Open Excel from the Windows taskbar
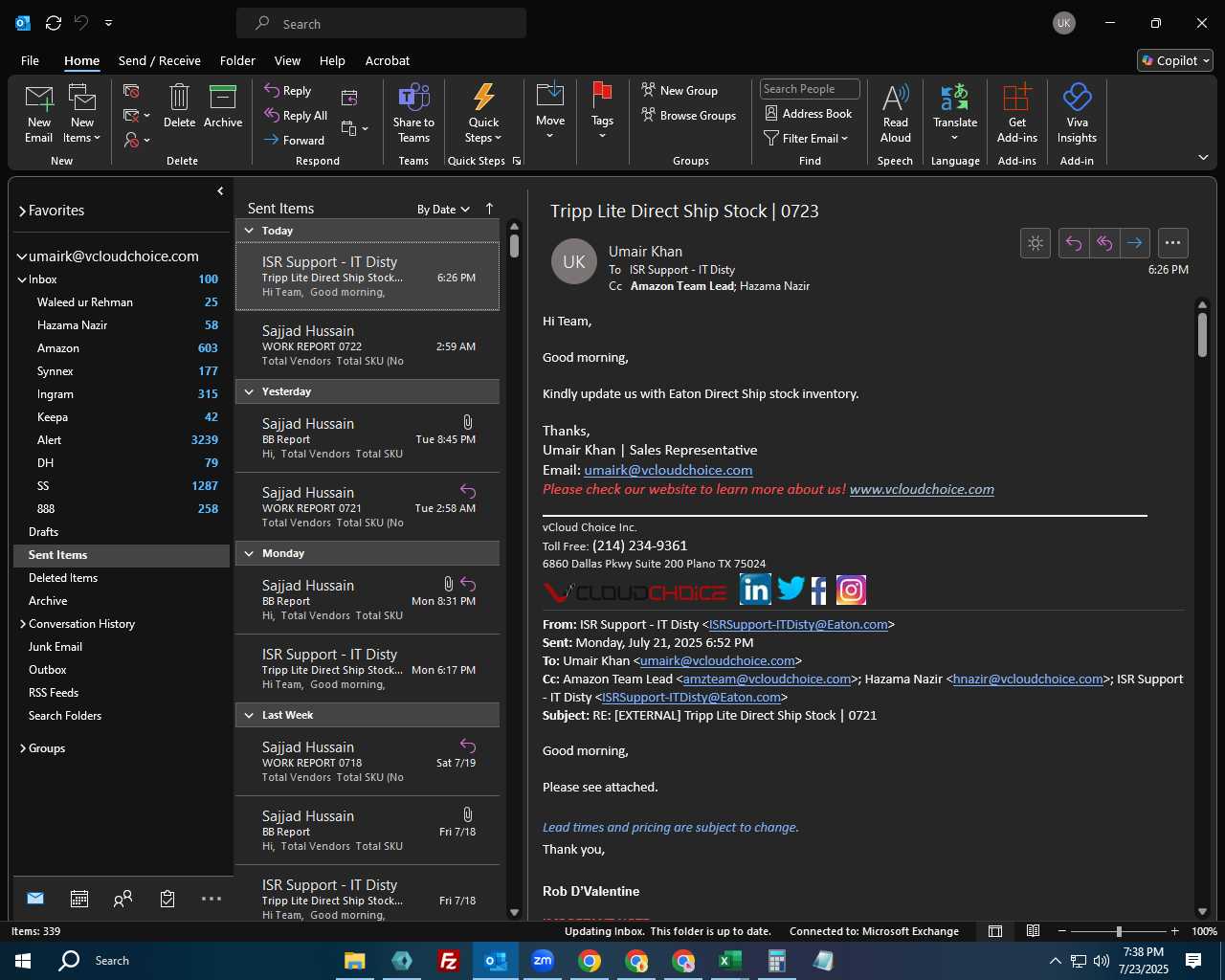 tap(729, 961)
